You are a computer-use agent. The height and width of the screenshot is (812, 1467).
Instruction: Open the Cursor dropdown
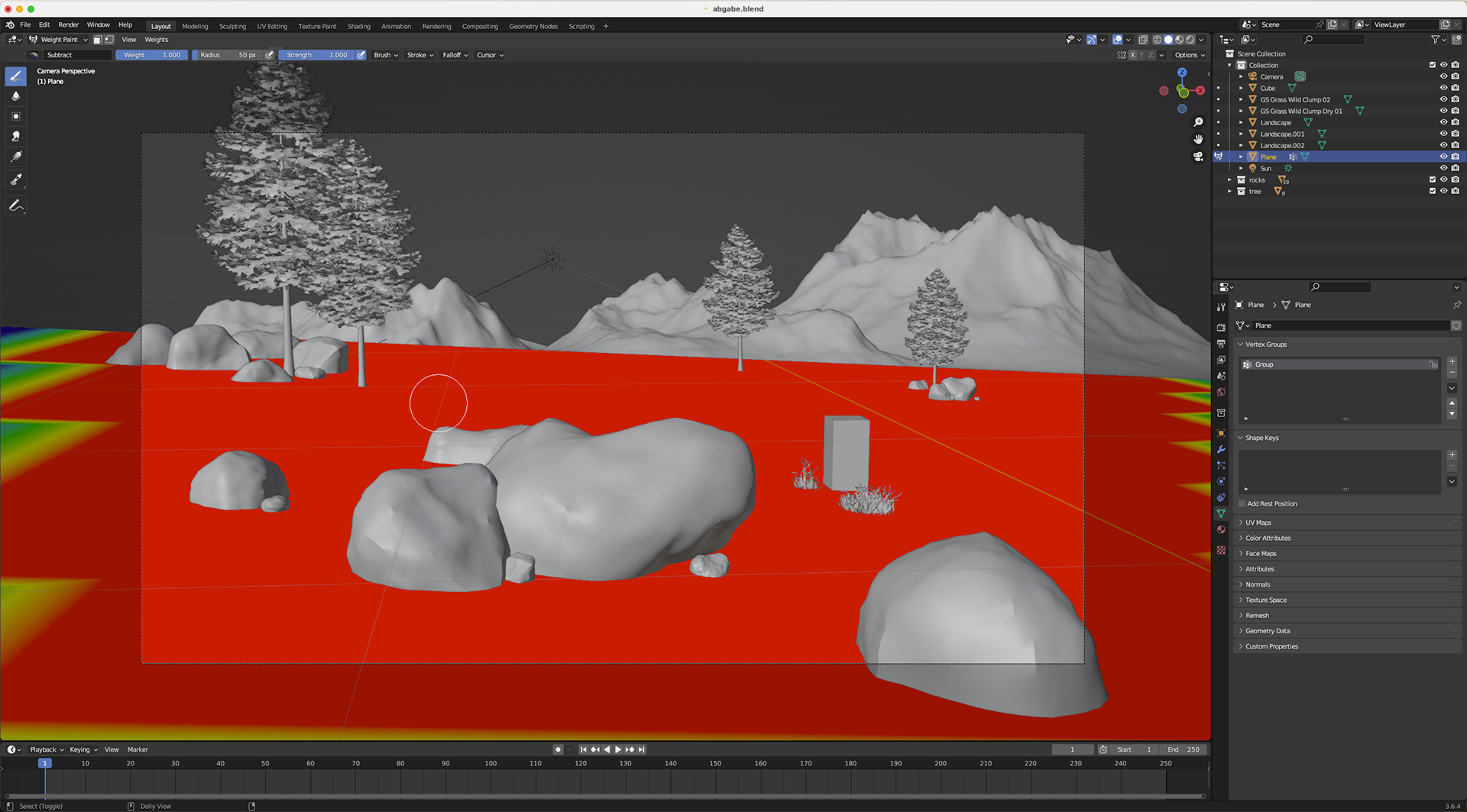490,55
